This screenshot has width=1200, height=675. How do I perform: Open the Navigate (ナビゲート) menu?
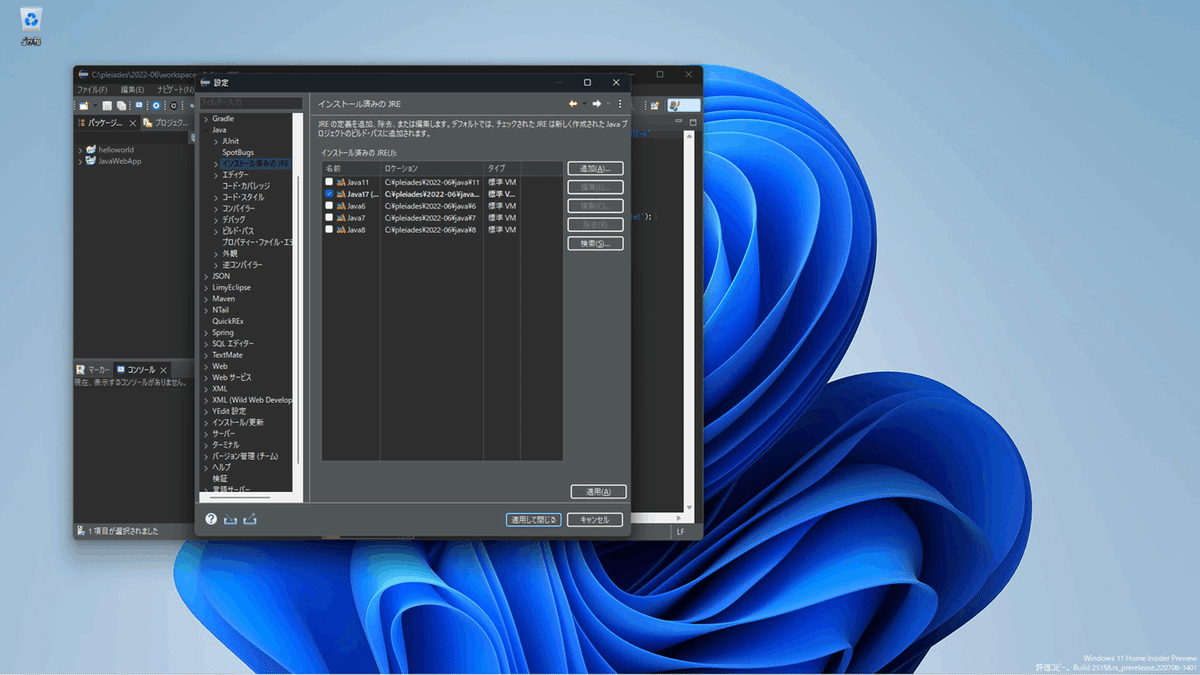click(175, 90)
